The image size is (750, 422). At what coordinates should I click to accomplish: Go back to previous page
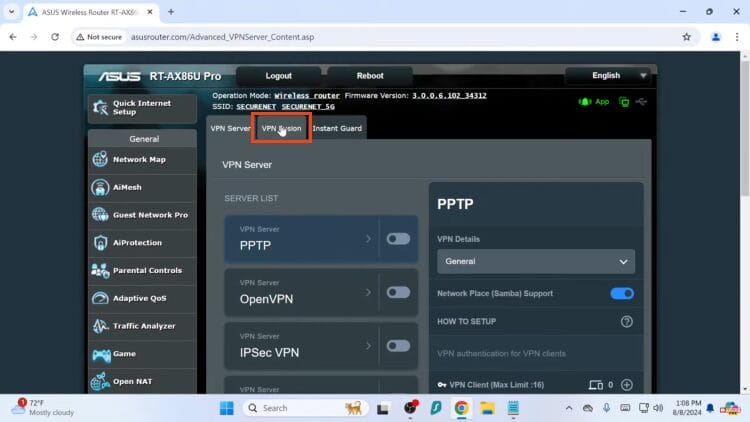[13, 37]
